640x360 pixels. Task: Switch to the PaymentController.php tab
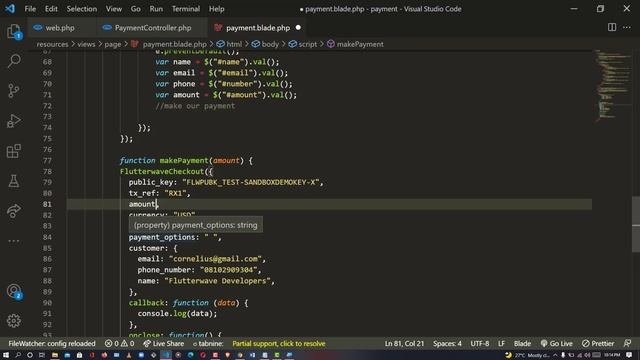[153, 28]
